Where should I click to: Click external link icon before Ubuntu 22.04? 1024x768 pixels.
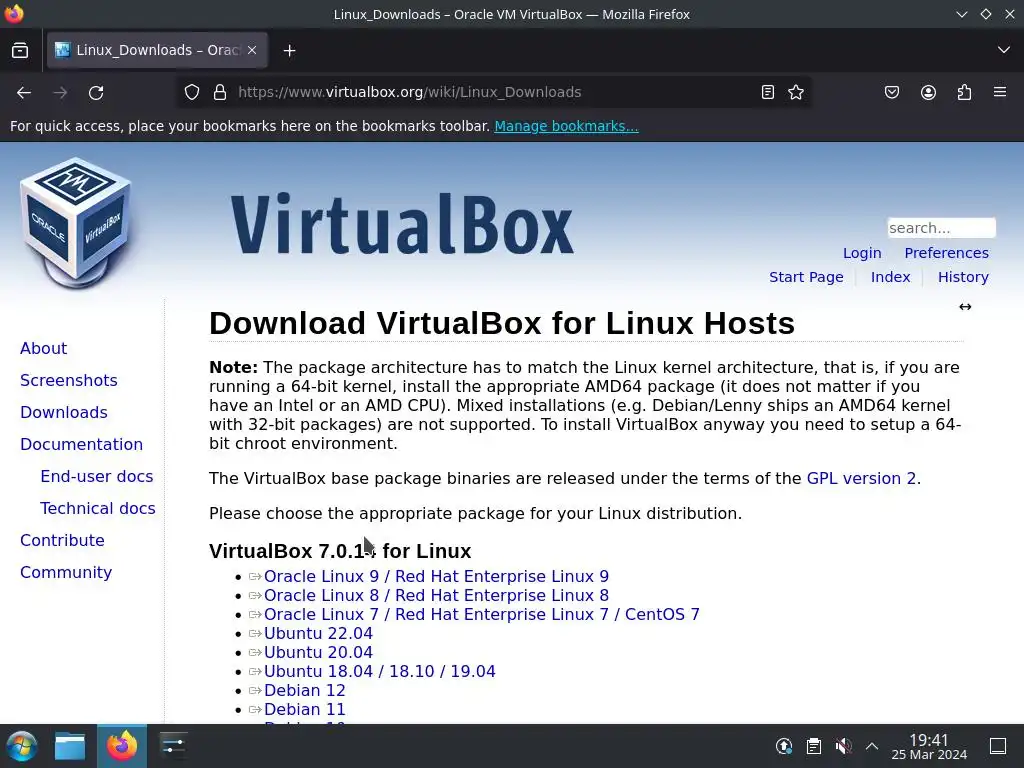tap(255, 633)
